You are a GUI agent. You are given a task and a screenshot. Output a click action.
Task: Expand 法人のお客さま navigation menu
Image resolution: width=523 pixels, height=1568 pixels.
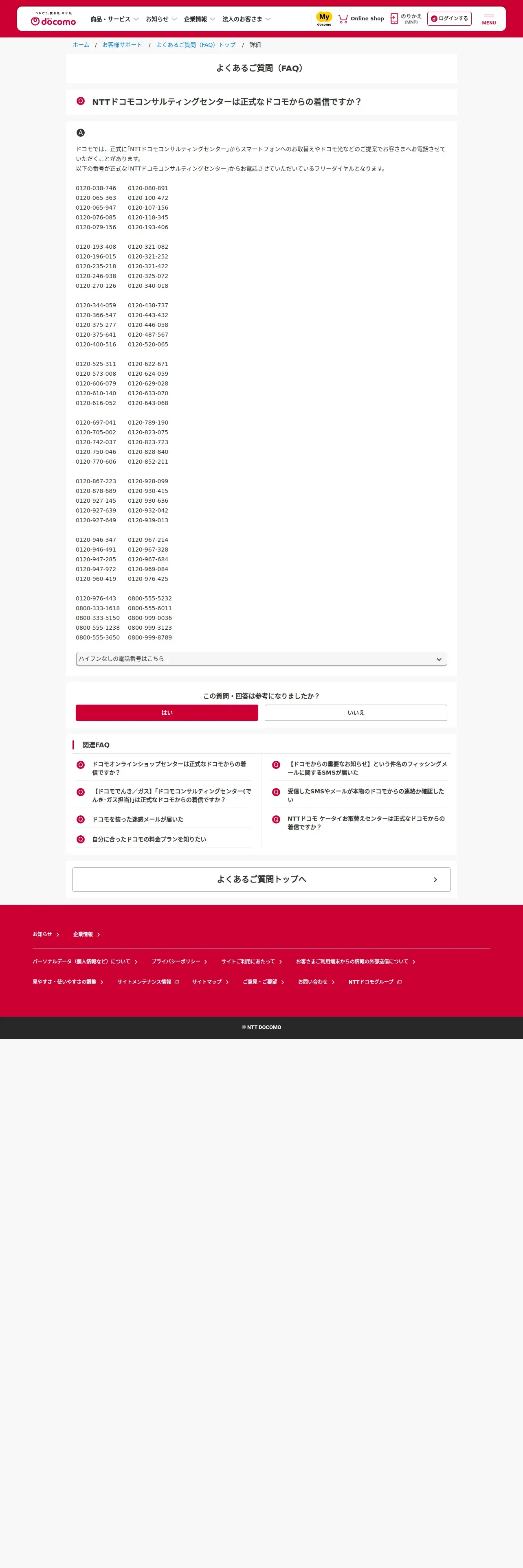pos(246,20)
